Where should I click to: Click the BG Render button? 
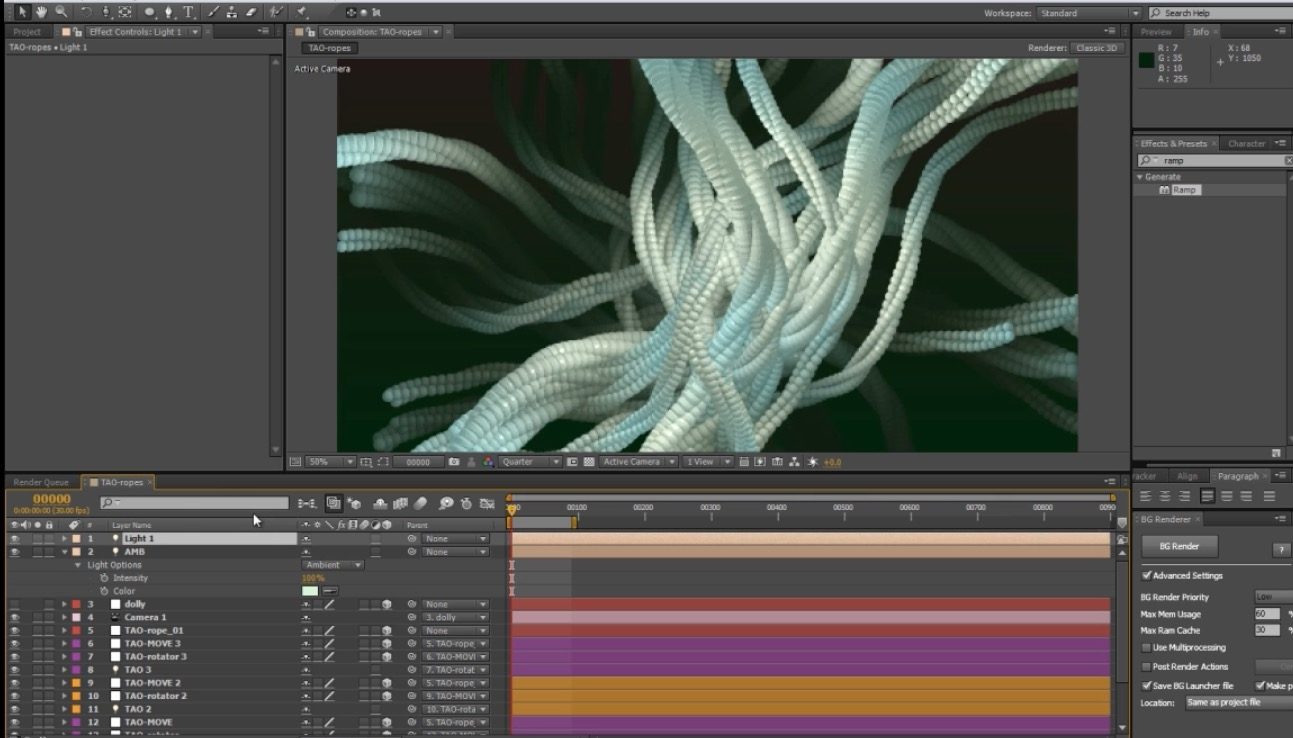[x=1180, y=546]
